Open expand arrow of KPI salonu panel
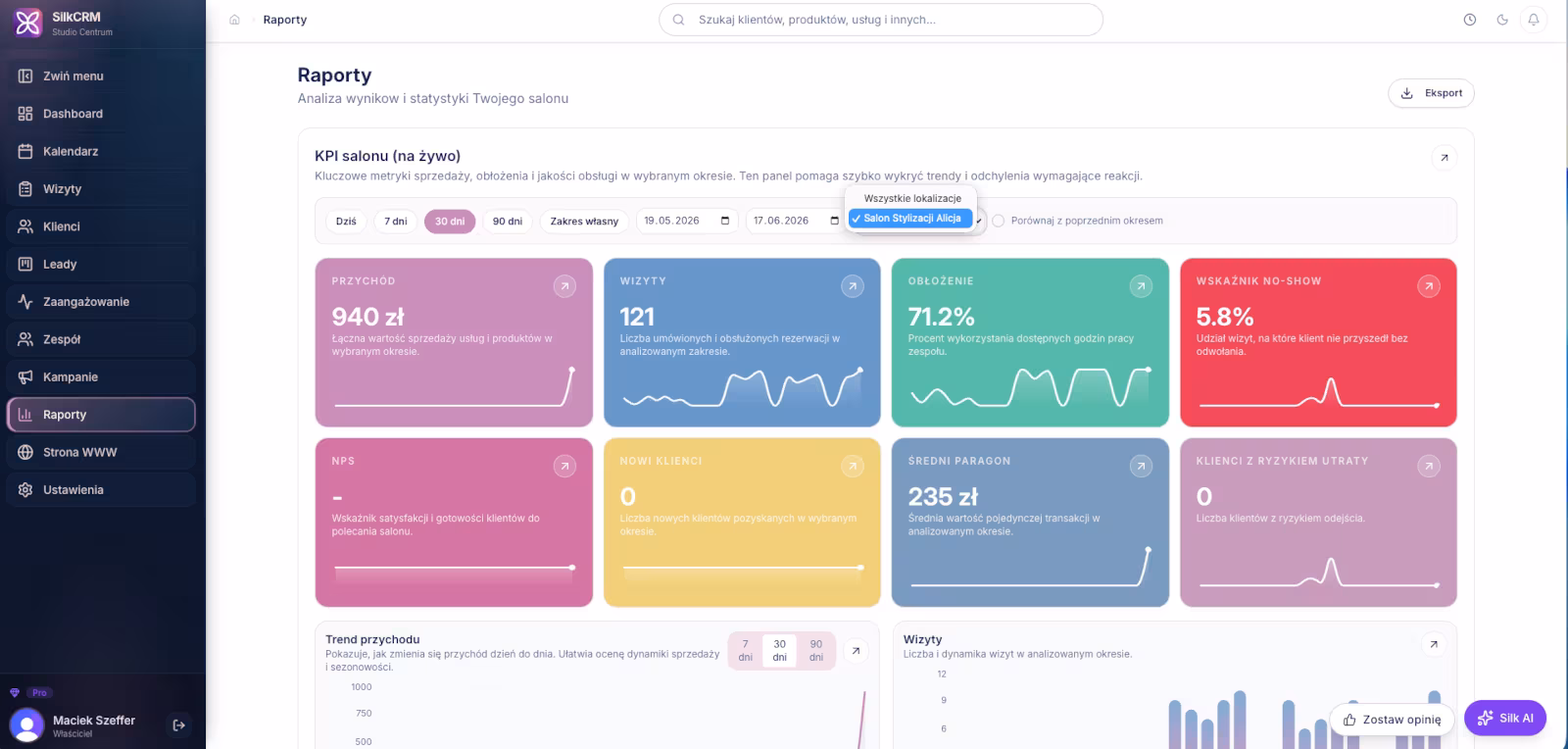 1445,158
